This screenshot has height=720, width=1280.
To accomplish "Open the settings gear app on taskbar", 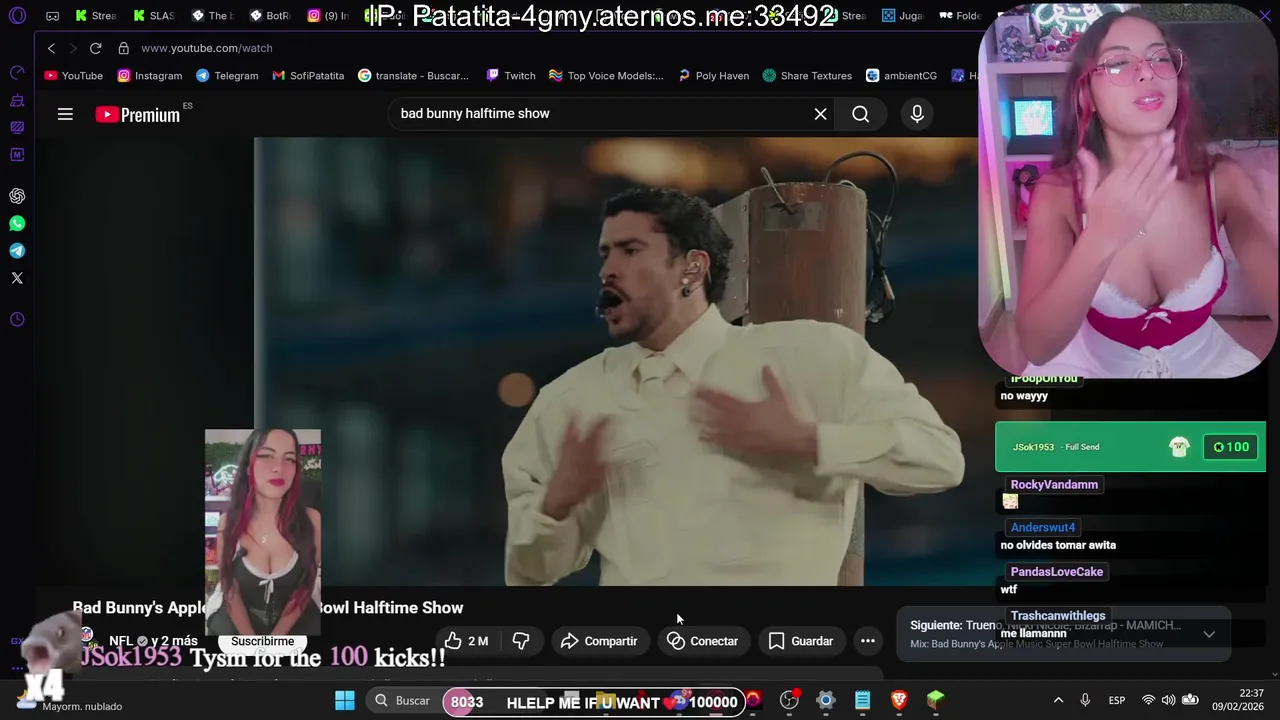I will point(826,701).
